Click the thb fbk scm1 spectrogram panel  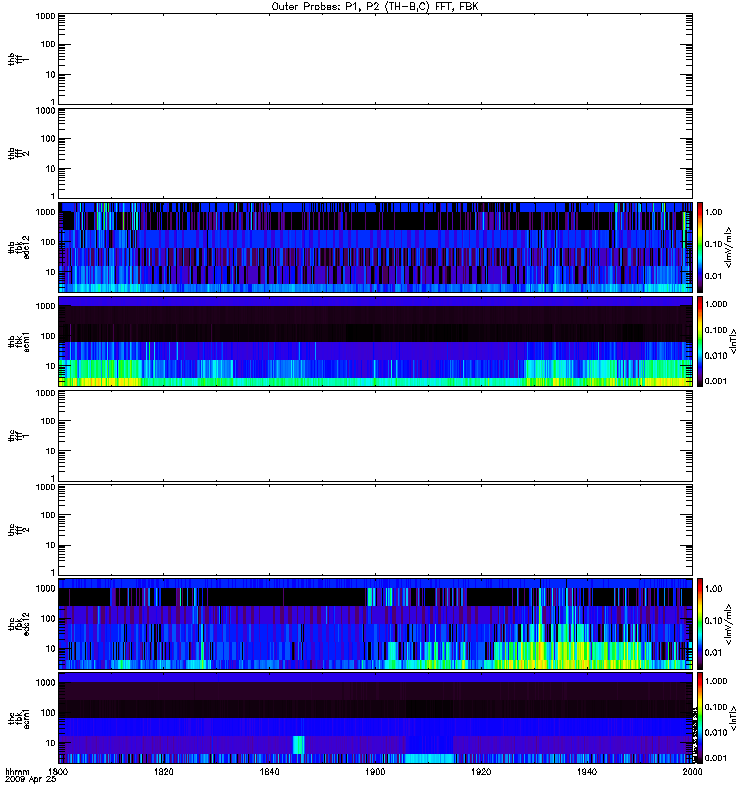click(376, 341)
